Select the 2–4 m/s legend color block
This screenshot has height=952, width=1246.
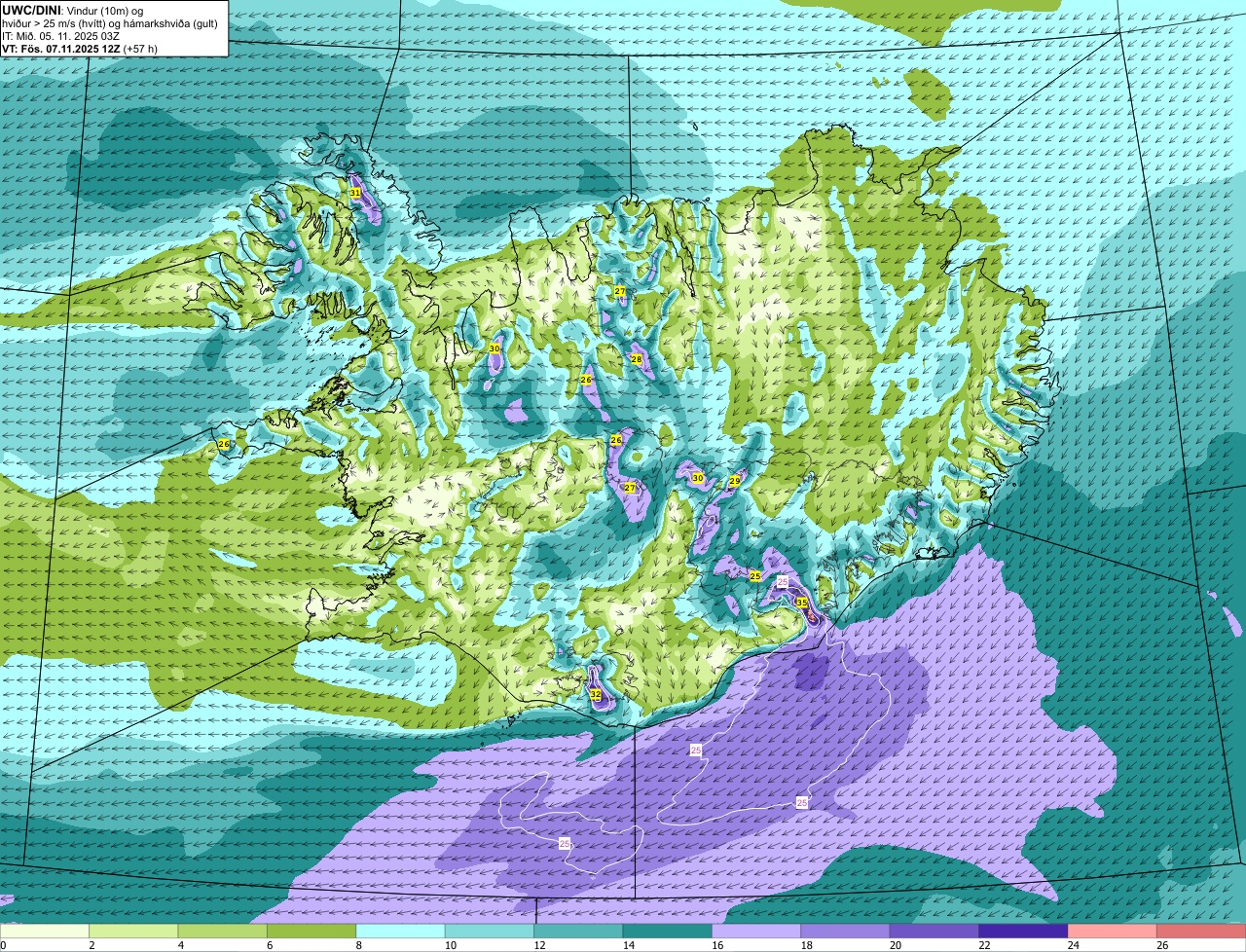click(134, 931)
